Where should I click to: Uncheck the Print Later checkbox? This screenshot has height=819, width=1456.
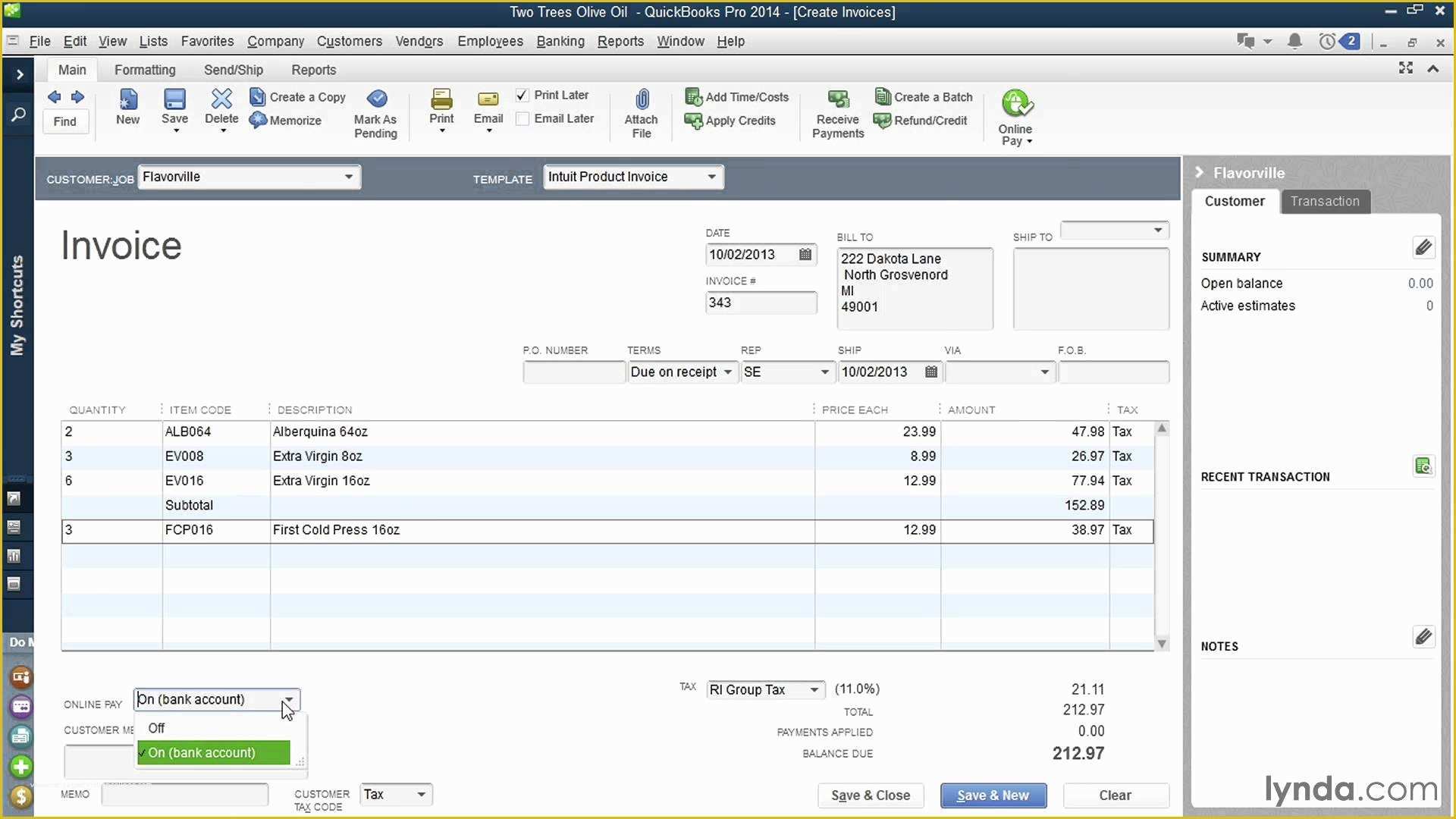[522, 96]
